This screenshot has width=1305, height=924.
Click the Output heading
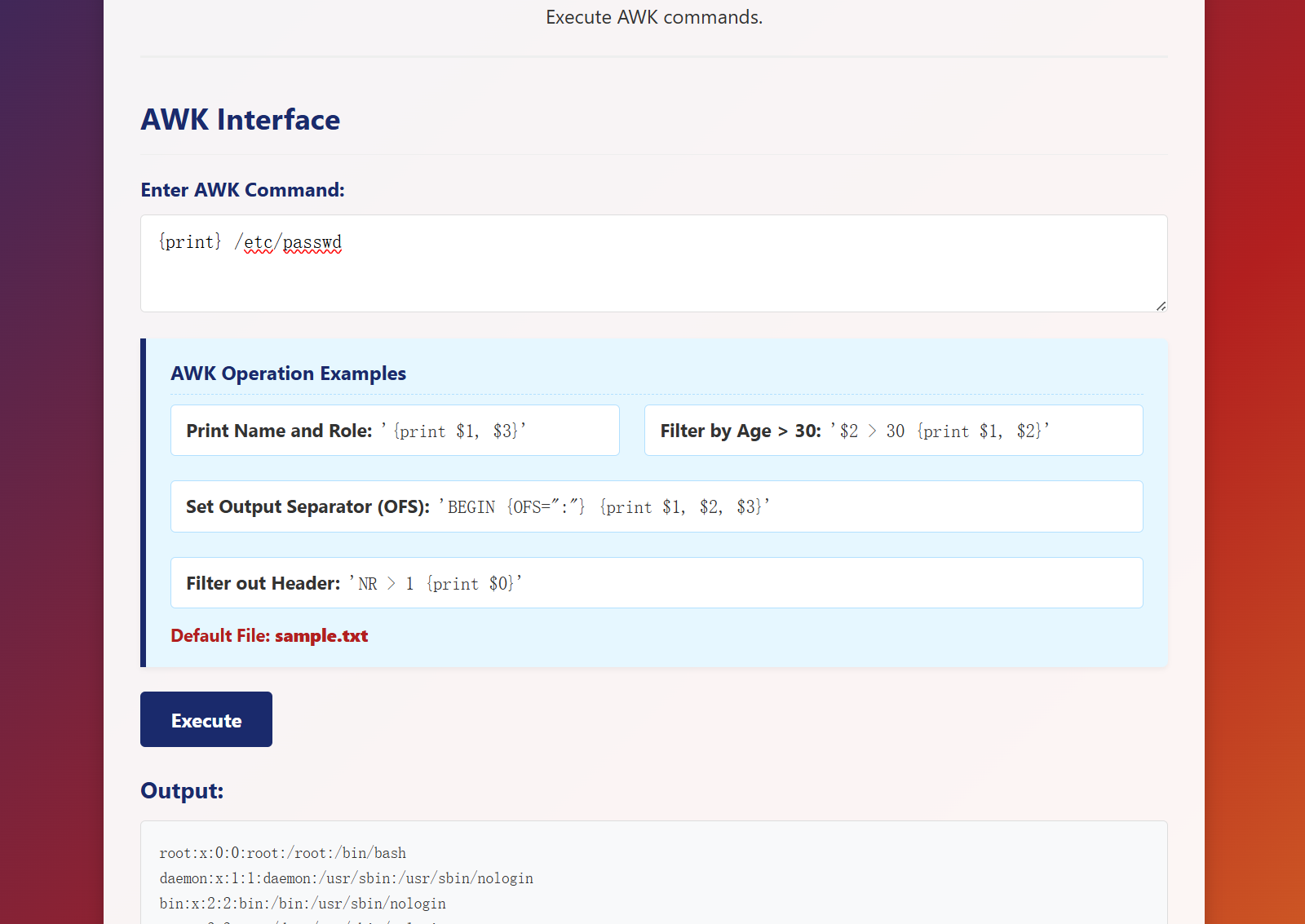182,791
